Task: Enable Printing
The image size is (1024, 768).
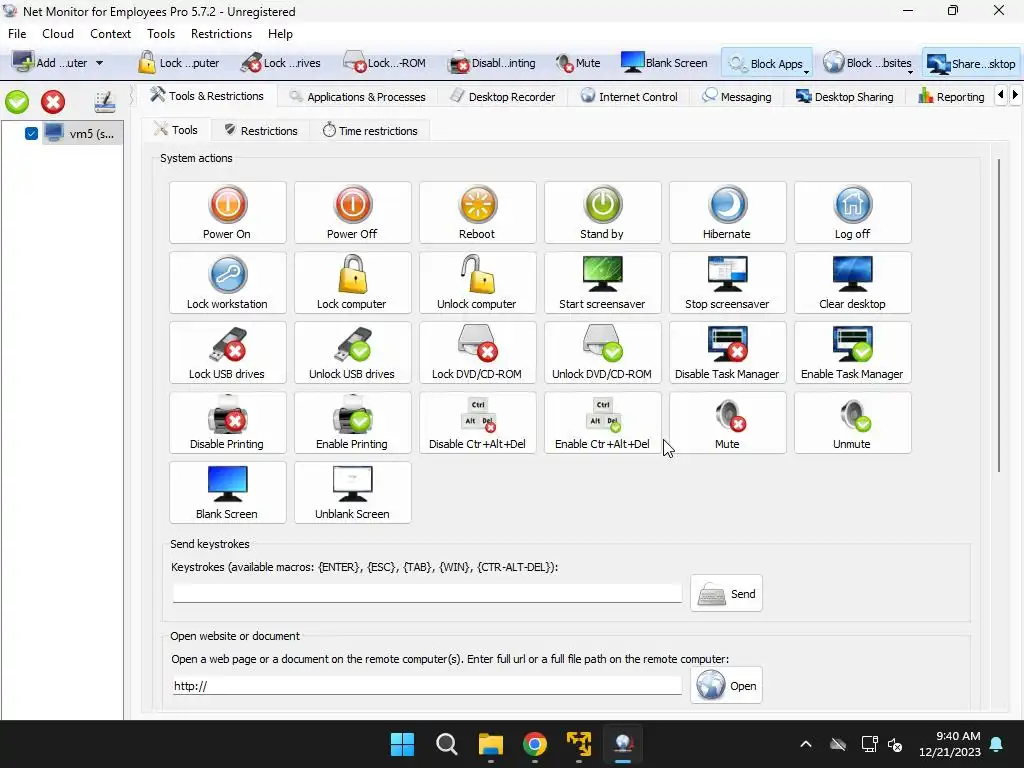Action: pyautogui.click(x=353, y=423)
